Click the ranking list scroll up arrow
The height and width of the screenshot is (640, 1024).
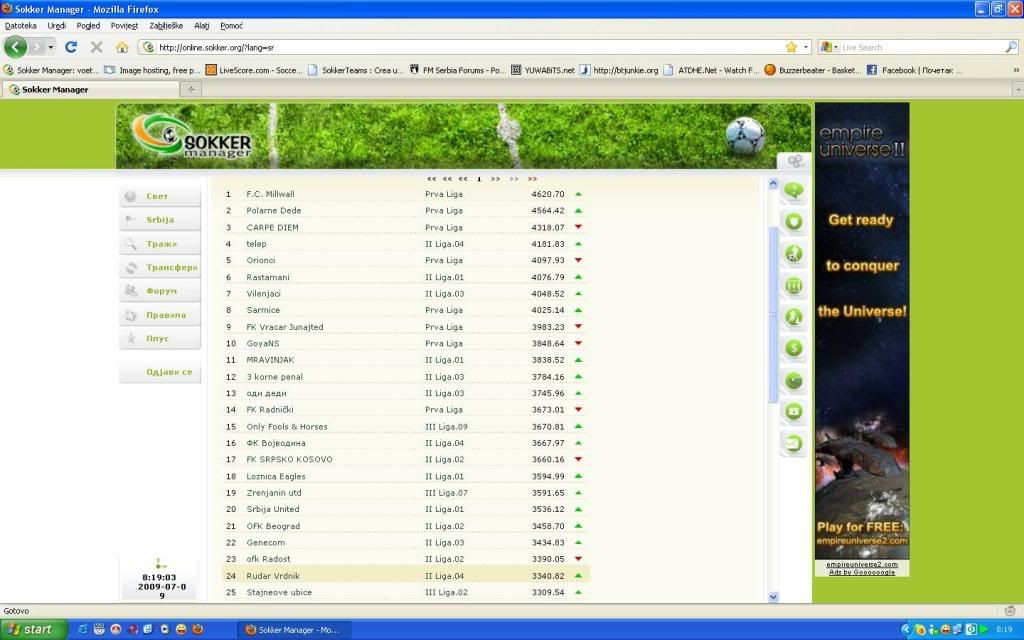[773, 184]
